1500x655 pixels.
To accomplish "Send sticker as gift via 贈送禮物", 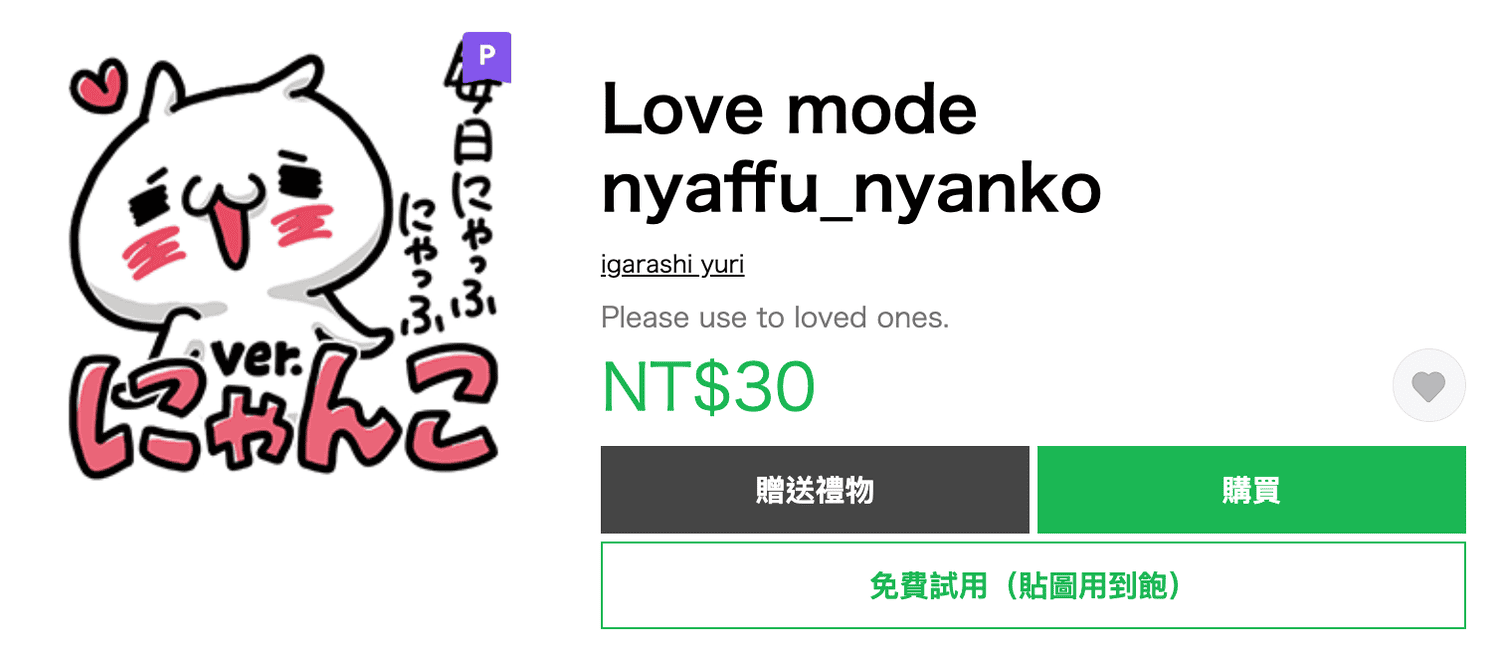I will point(815,490).
